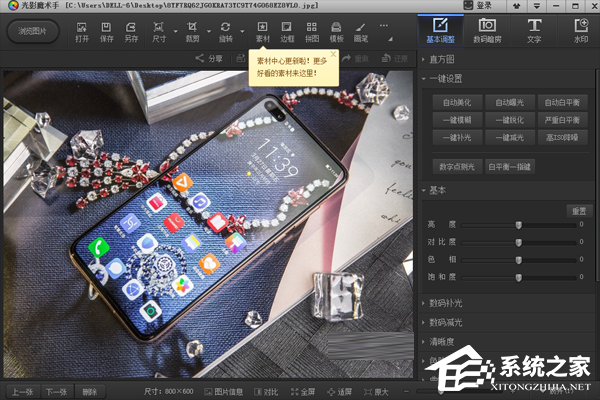Click the 对比度 contrast slider handle
This screenshot has width=600, height=400.
[x=518, y=242]
